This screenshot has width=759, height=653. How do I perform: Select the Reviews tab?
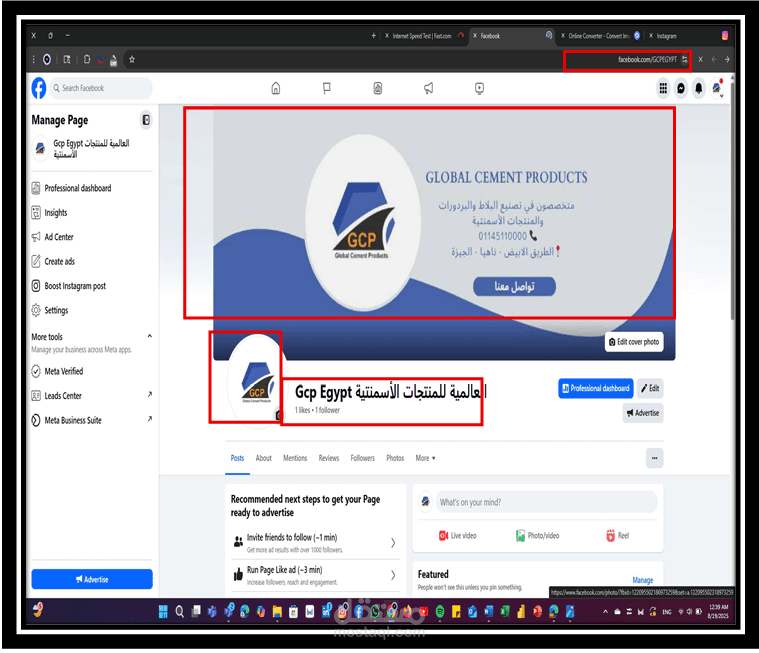(x=329, y=458)
